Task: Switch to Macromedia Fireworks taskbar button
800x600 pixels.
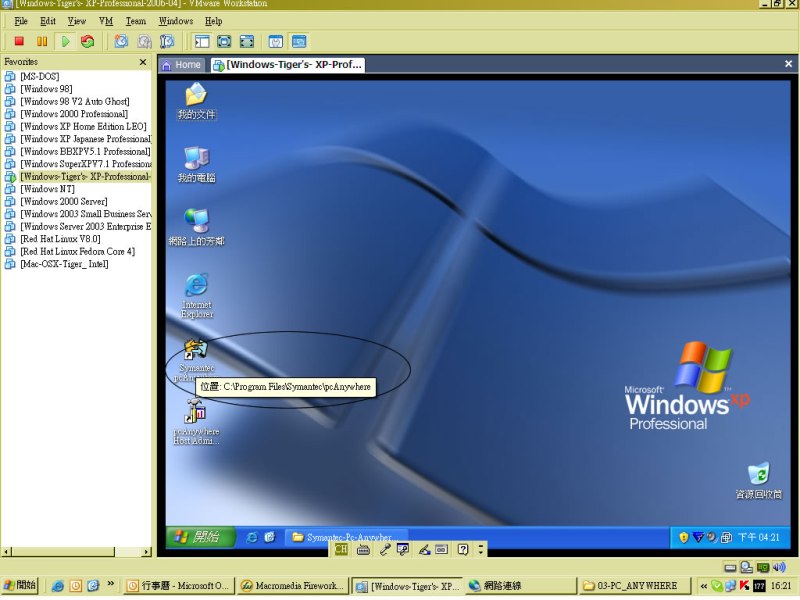Action: pyautogui.click(x=293, y=586)
